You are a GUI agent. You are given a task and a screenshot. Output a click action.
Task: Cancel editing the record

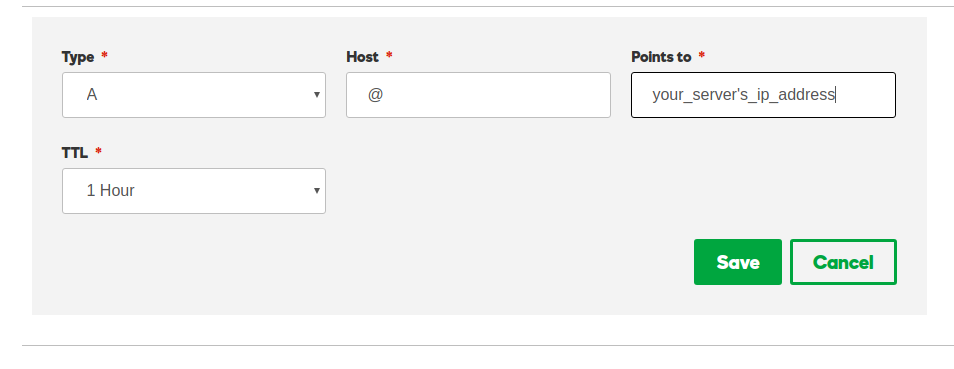pyautogui.click(x=843, y=262)
